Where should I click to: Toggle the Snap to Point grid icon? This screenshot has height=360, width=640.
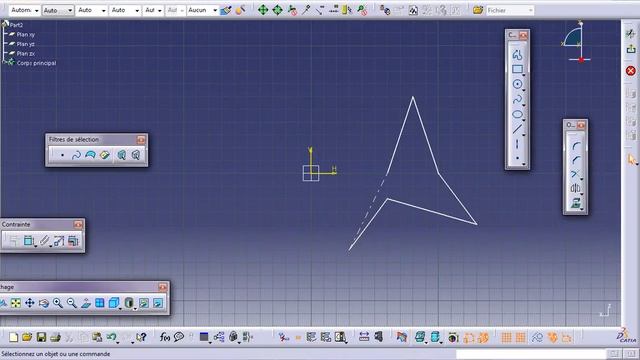coord(520,338)
